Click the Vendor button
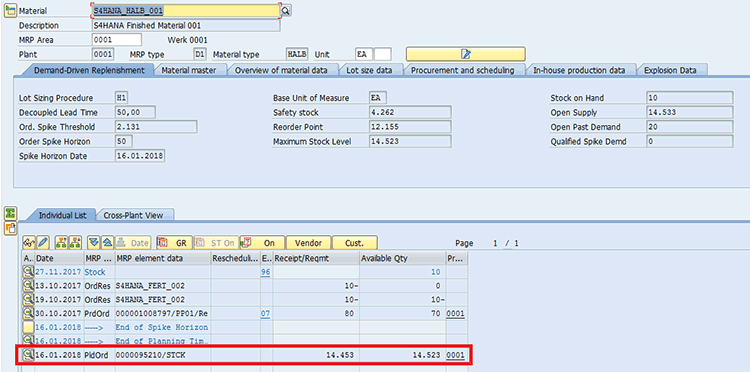This screenshot has height=372, width=750. coord(308,242)
